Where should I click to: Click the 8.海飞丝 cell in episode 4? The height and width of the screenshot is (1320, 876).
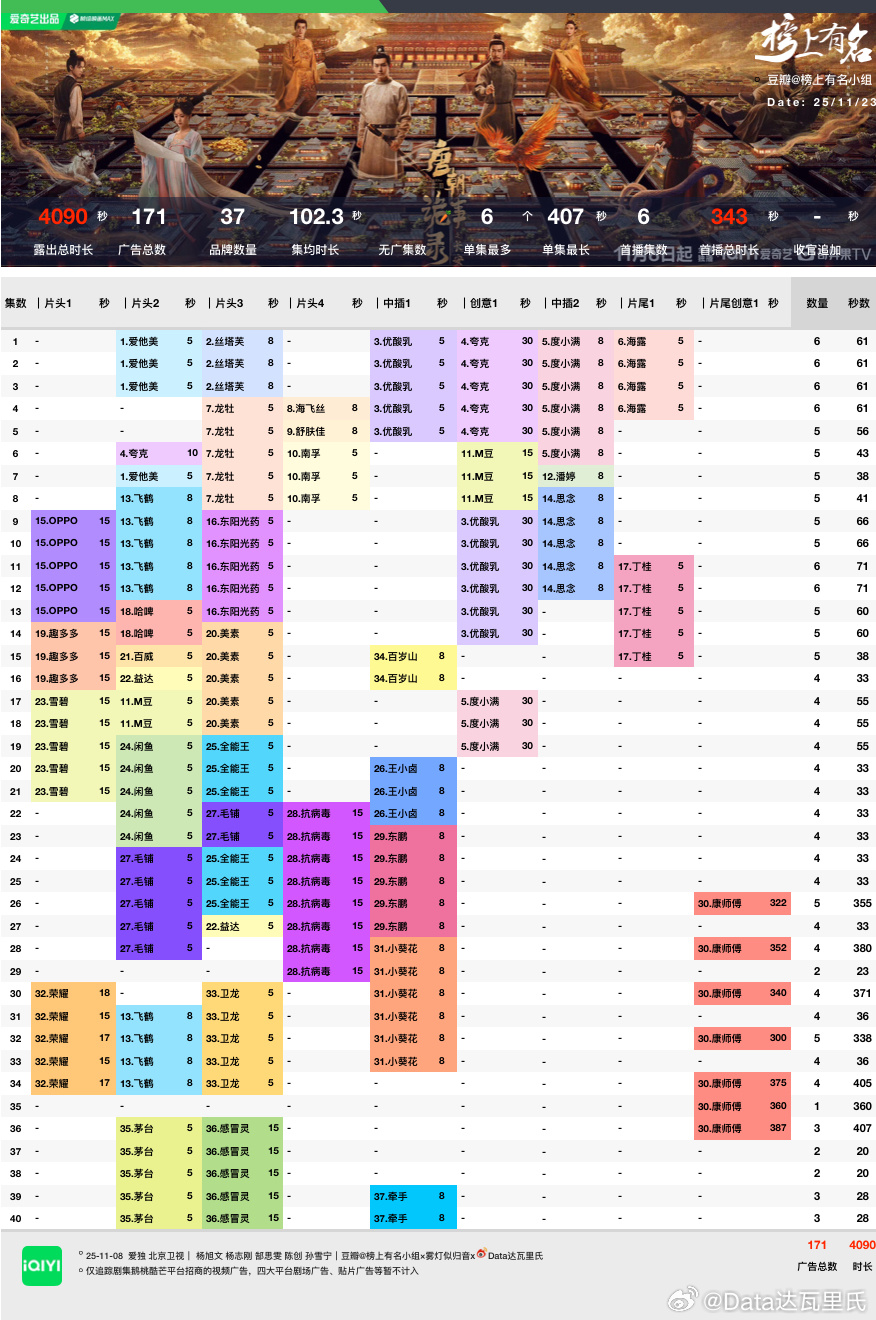click(326, 409)
